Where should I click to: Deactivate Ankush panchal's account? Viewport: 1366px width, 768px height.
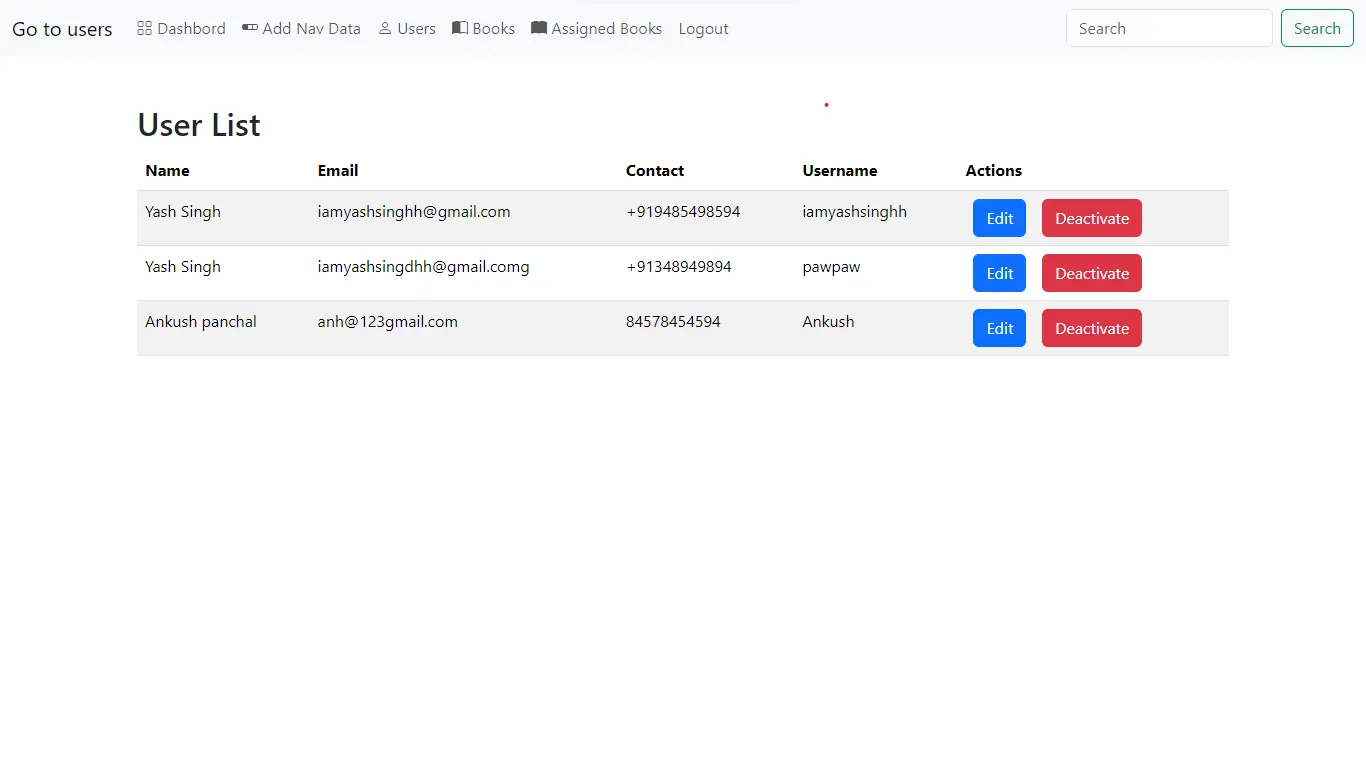(1091, 328)
